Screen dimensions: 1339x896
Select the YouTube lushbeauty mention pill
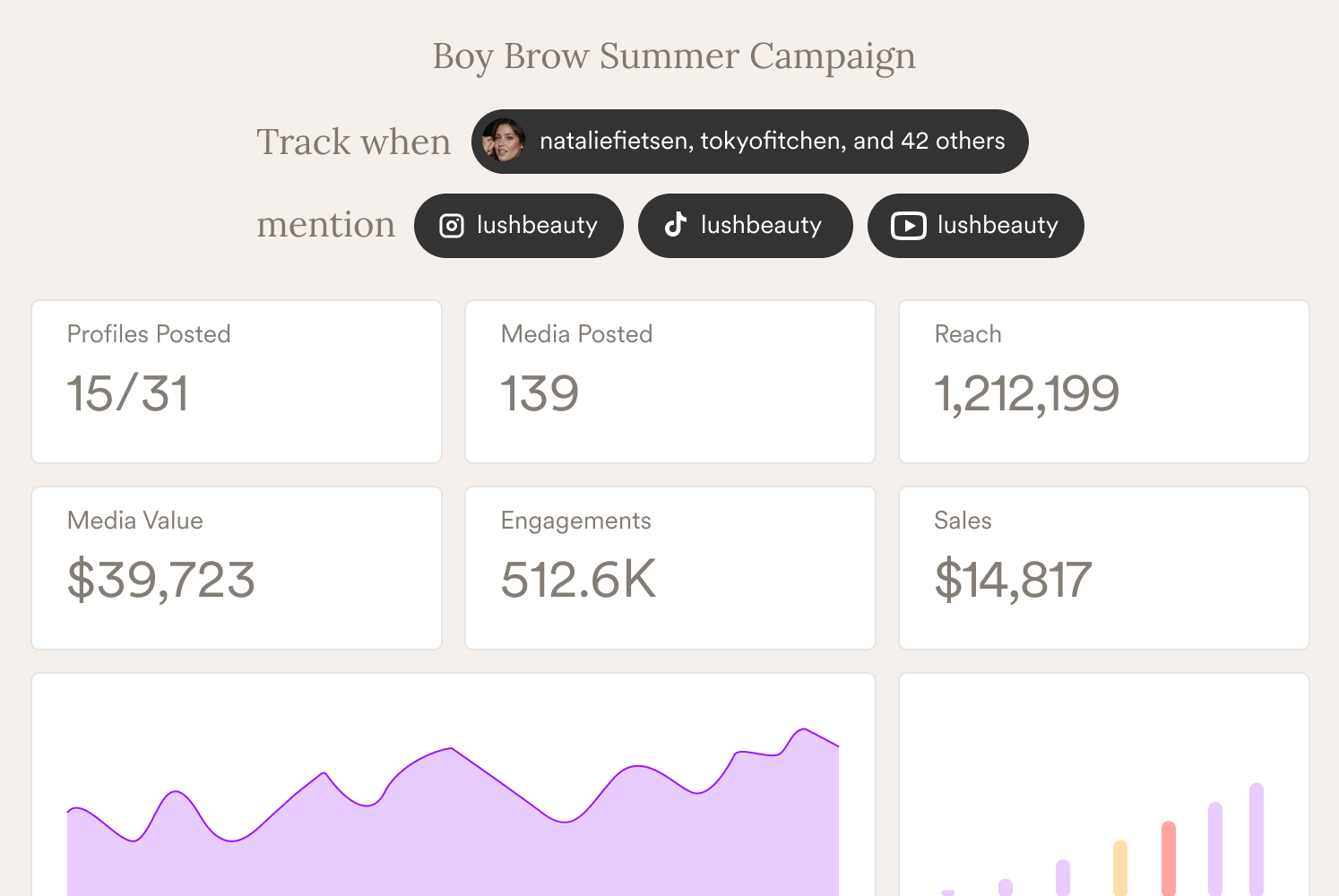click(975, 226)
